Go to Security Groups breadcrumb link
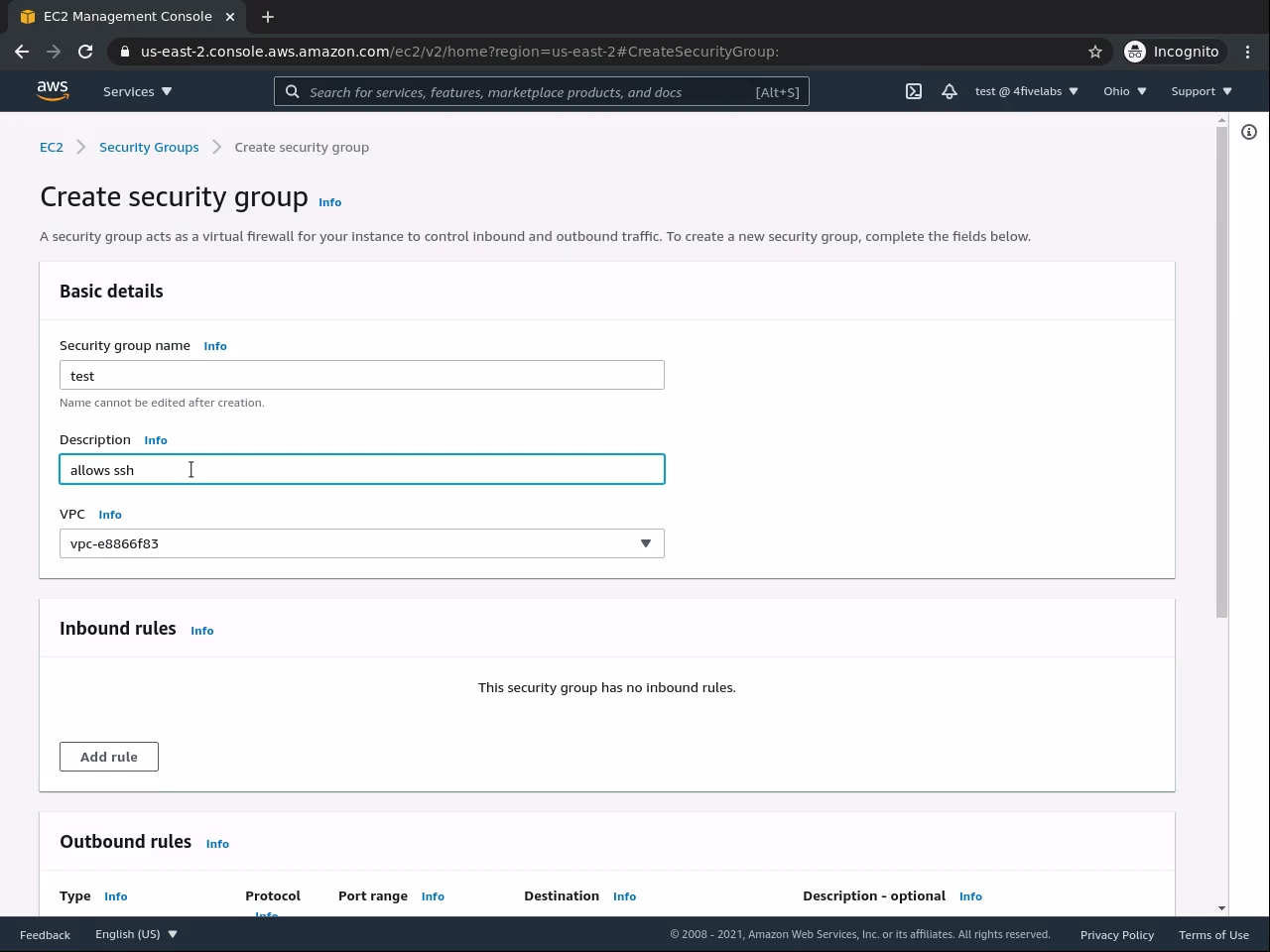 [x=149, y=147]
